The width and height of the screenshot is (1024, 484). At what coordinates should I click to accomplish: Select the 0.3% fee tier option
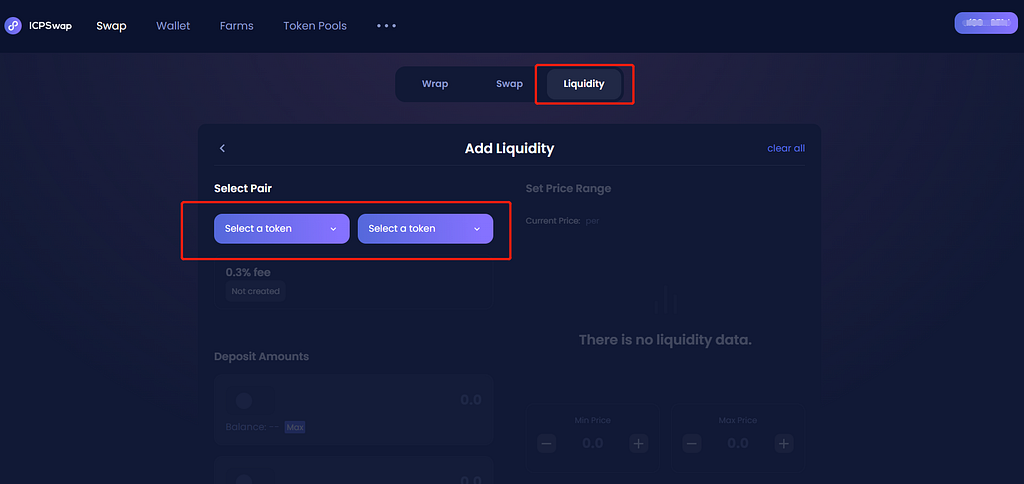[353, 282]
